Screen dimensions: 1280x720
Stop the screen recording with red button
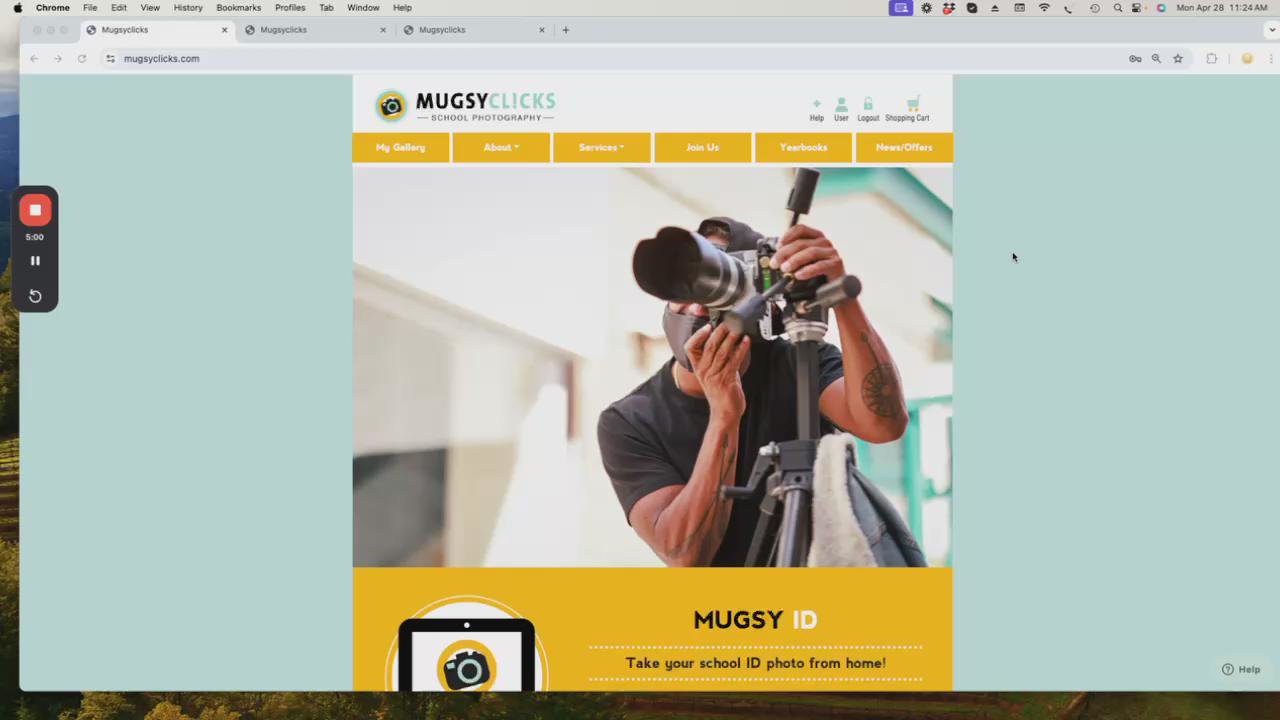tap(35, 210)
